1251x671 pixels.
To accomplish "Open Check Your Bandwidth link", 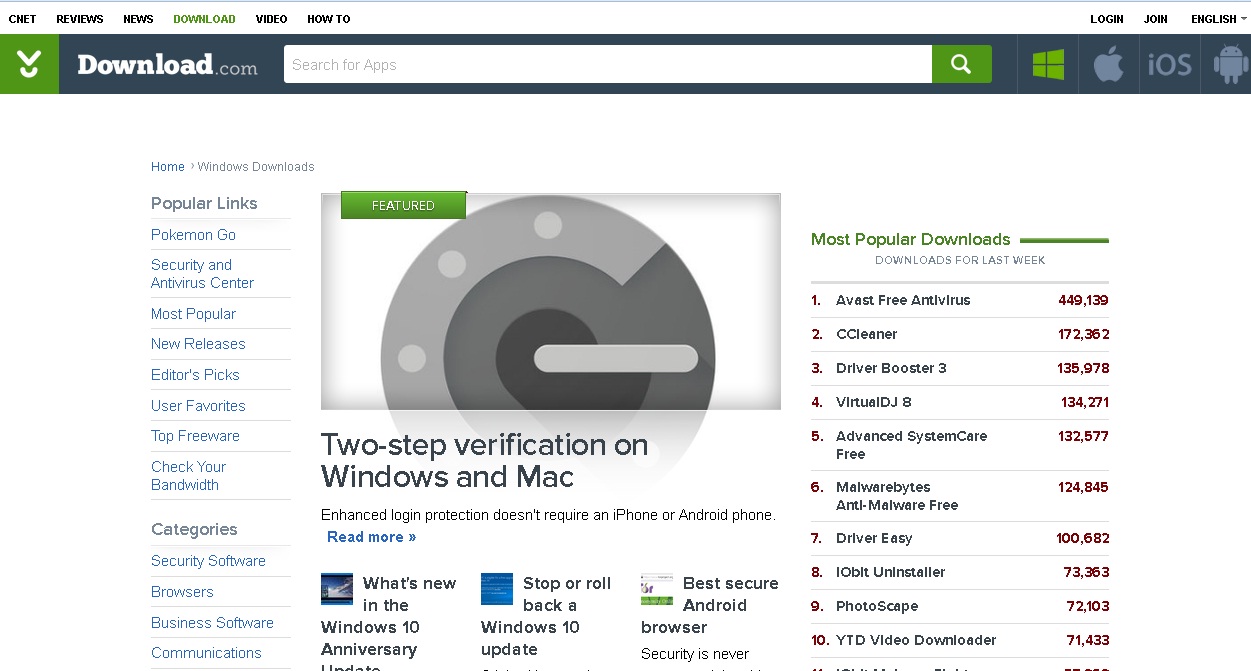I will tap(188, 476).
